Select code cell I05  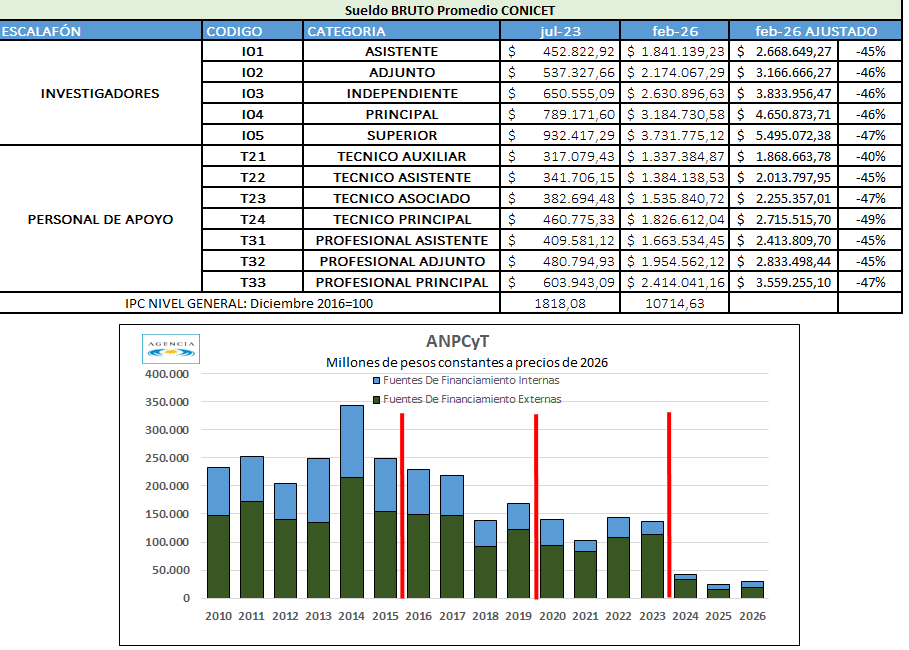[x=252, y=135]
